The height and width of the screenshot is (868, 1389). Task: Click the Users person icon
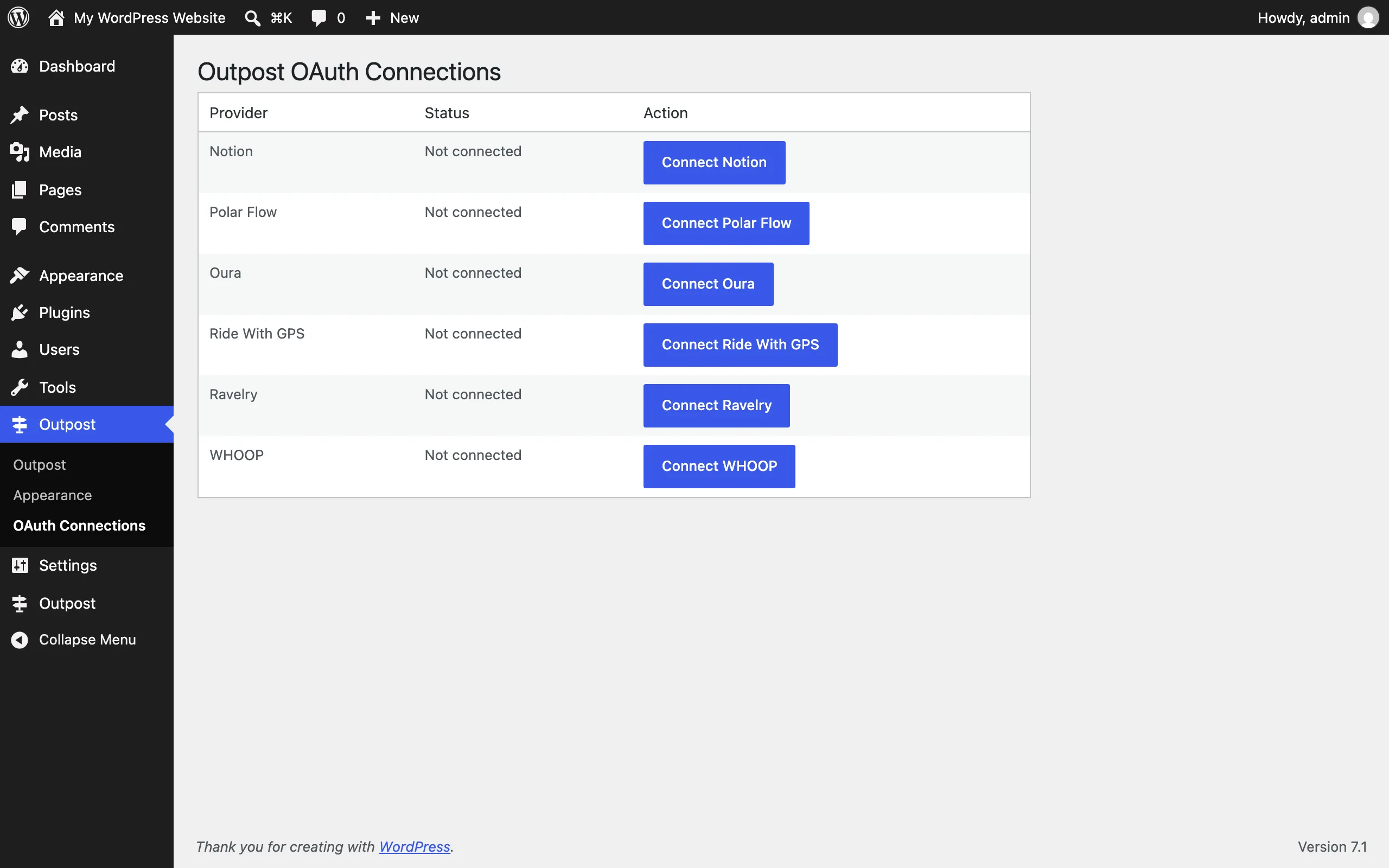(20, 349)
